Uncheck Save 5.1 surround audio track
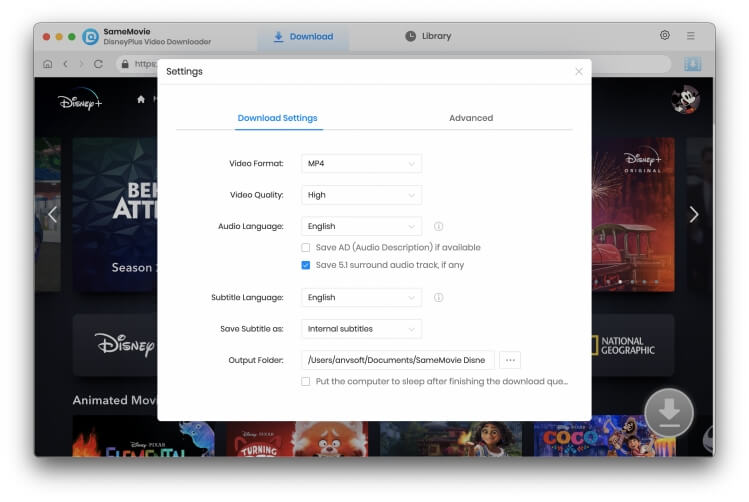749x502 pixels. tap(306, 265)
